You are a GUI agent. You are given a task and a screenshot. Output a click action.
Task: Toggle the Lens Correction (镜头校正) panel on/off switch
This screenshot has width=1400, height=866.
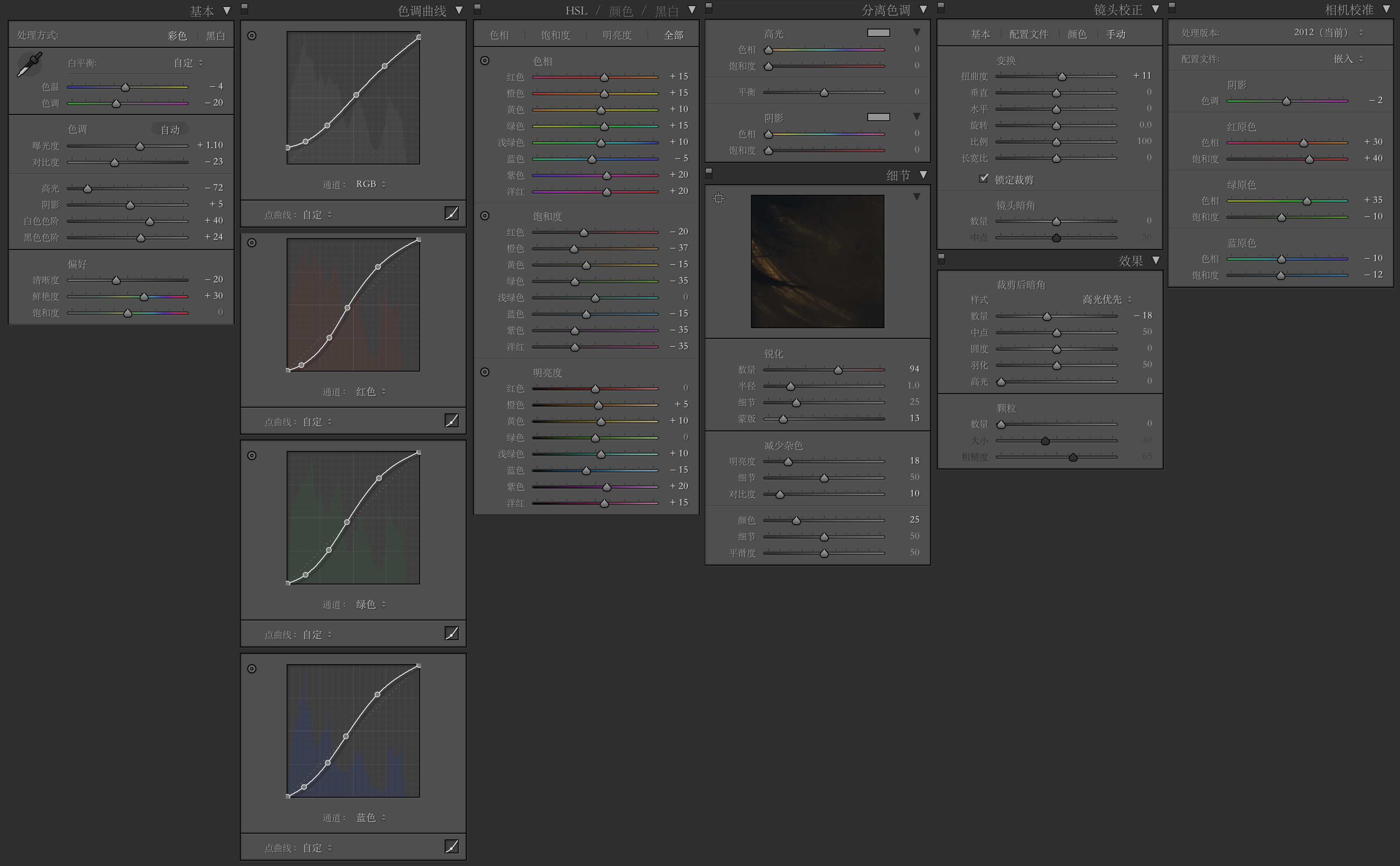941,8
